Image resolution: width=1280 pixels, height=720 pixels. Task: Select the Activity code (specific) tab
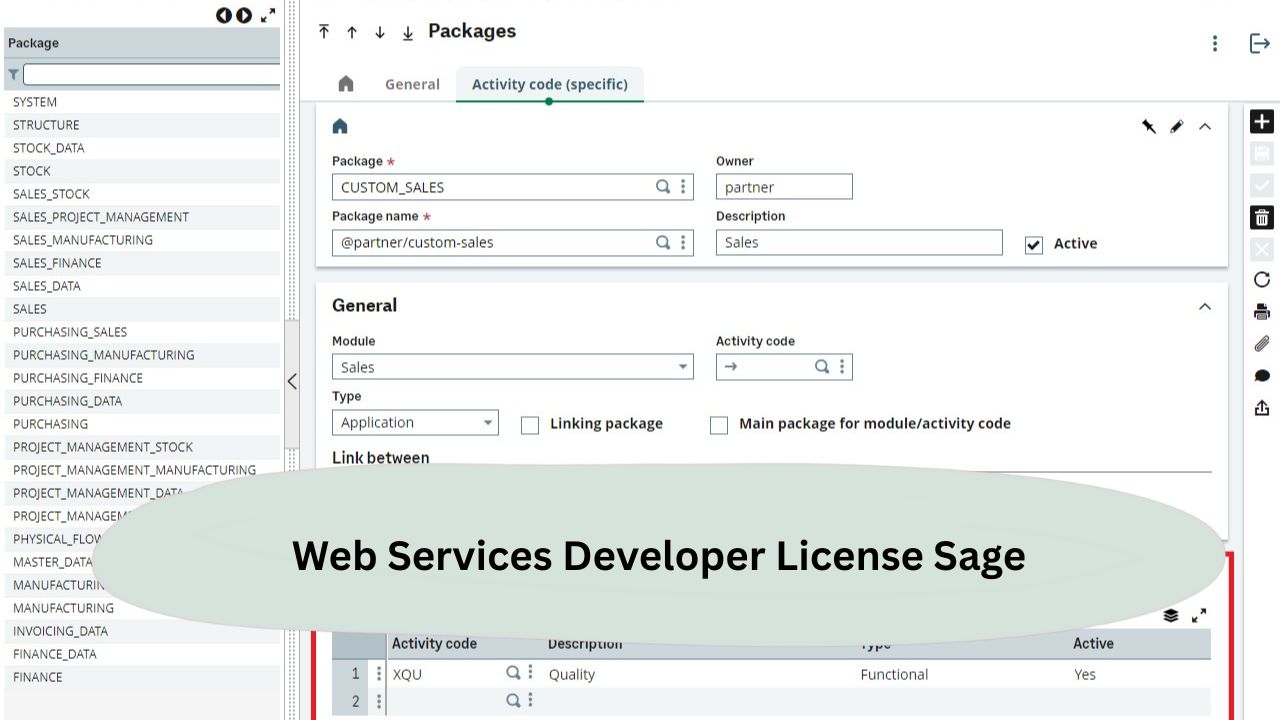tap(550, 84)
